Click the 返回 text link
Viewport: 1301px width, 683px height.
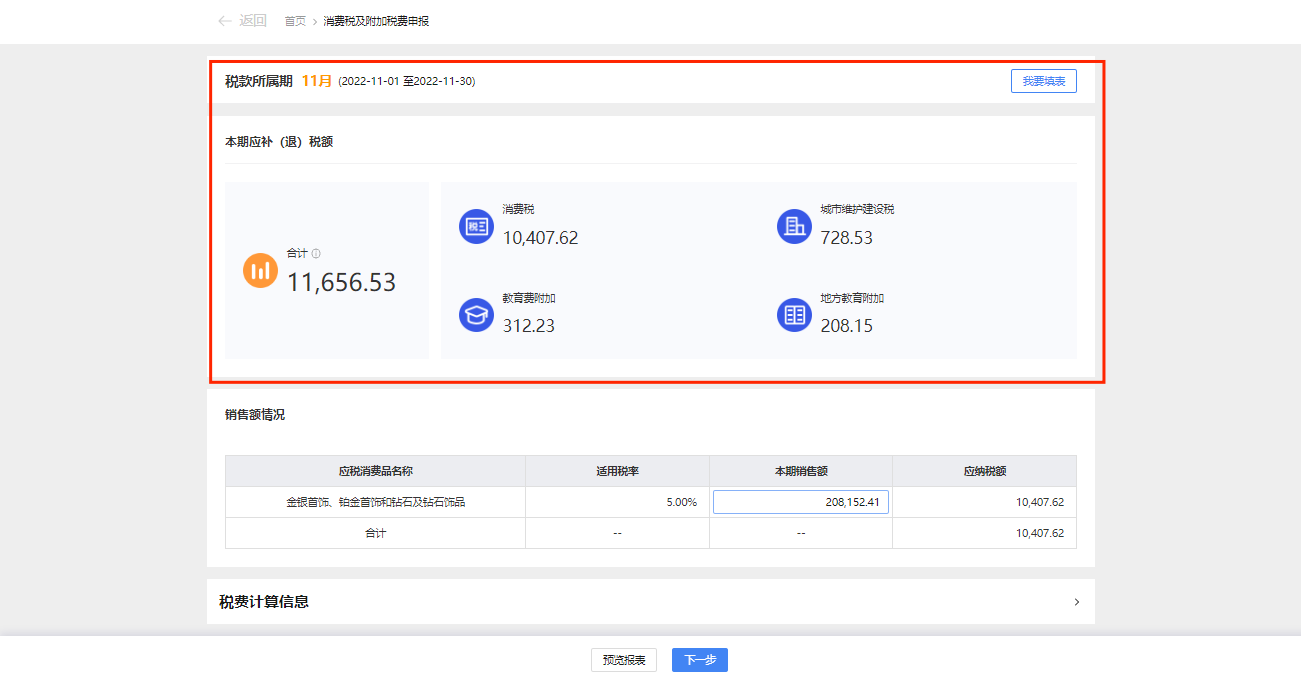(x=253, y=21)
